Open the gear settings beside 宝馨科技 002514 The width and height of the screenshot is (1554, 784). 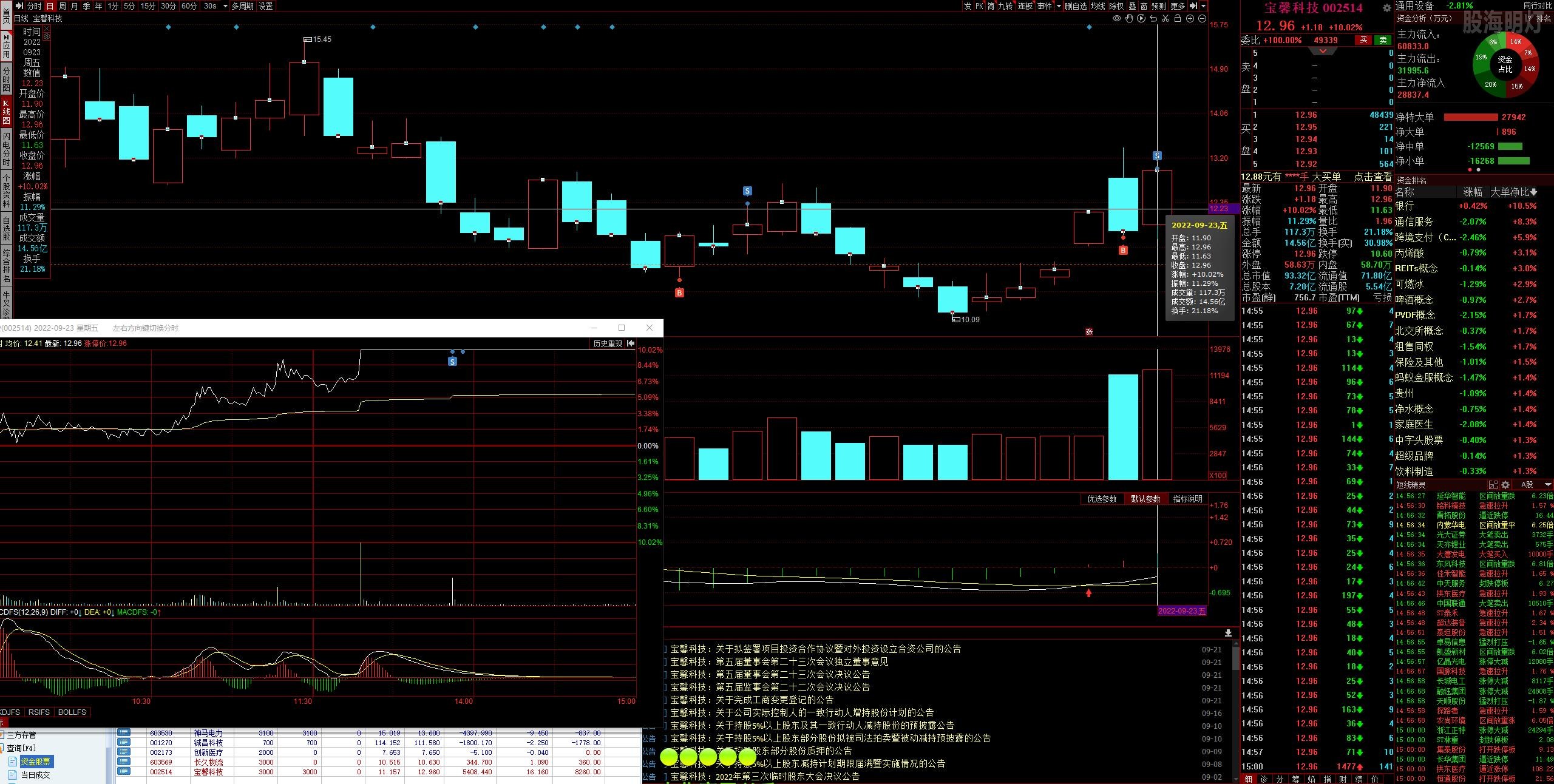(1386, 8)
